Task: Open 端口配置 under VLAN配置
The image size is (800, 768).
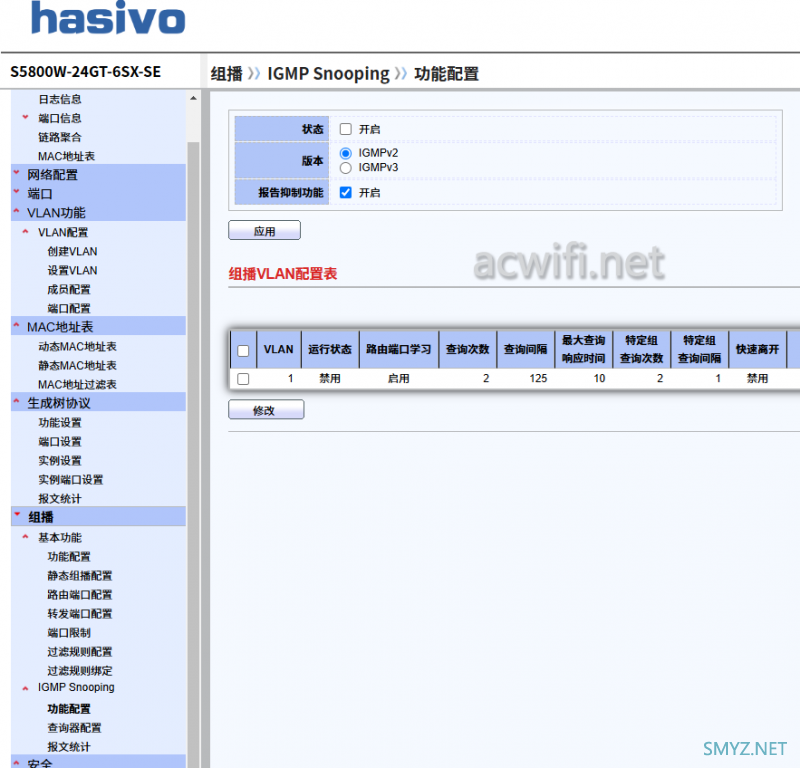Action: [69, 308]
